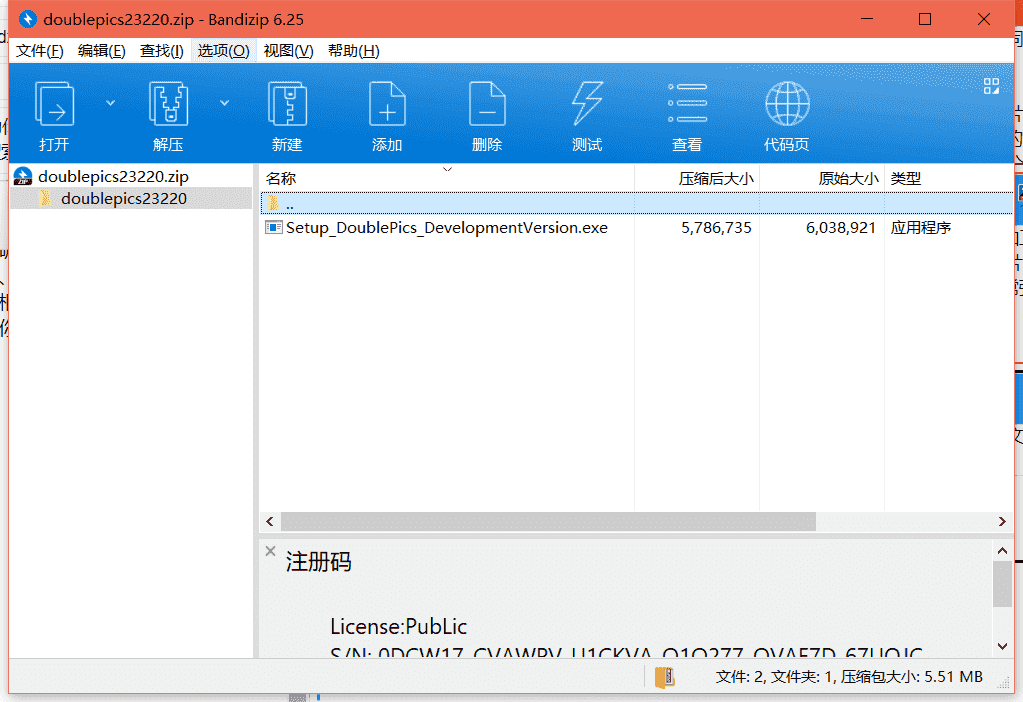The width and height of the screenshot is (1023, 702).
Task: Sort by 类型 column header
Action: 949,178
